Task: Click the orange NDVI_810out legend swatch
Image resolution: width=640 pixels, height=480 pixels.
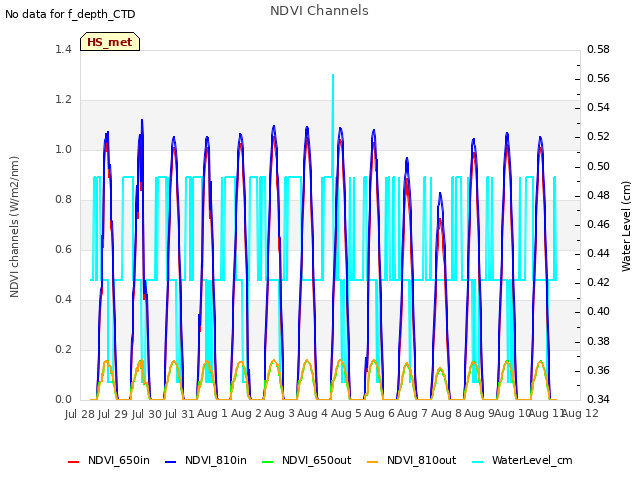Action: pyautogui.click(x=373, y=462)
